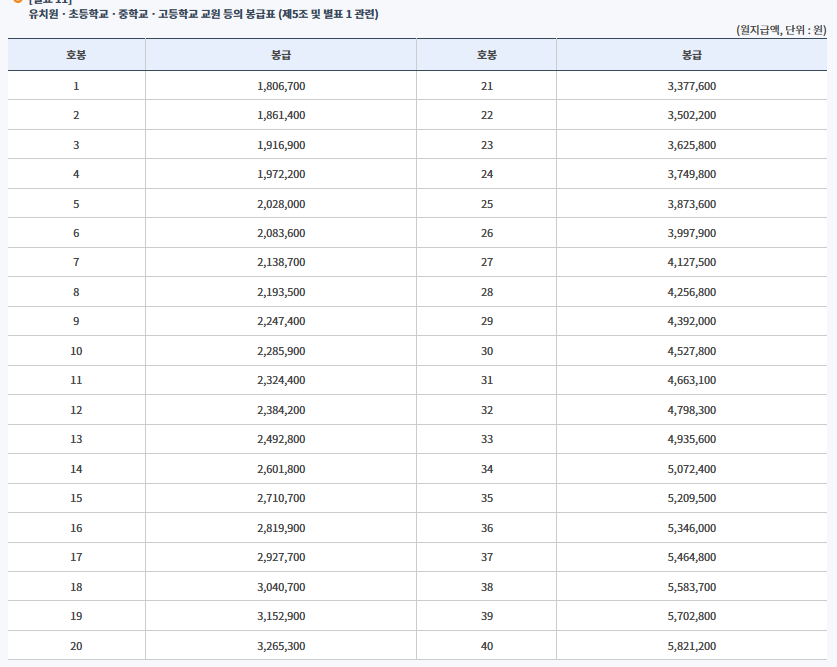Select the cell with 2,083,600
The width and height of the screenshot is (837, 667).
coord(281,233)
